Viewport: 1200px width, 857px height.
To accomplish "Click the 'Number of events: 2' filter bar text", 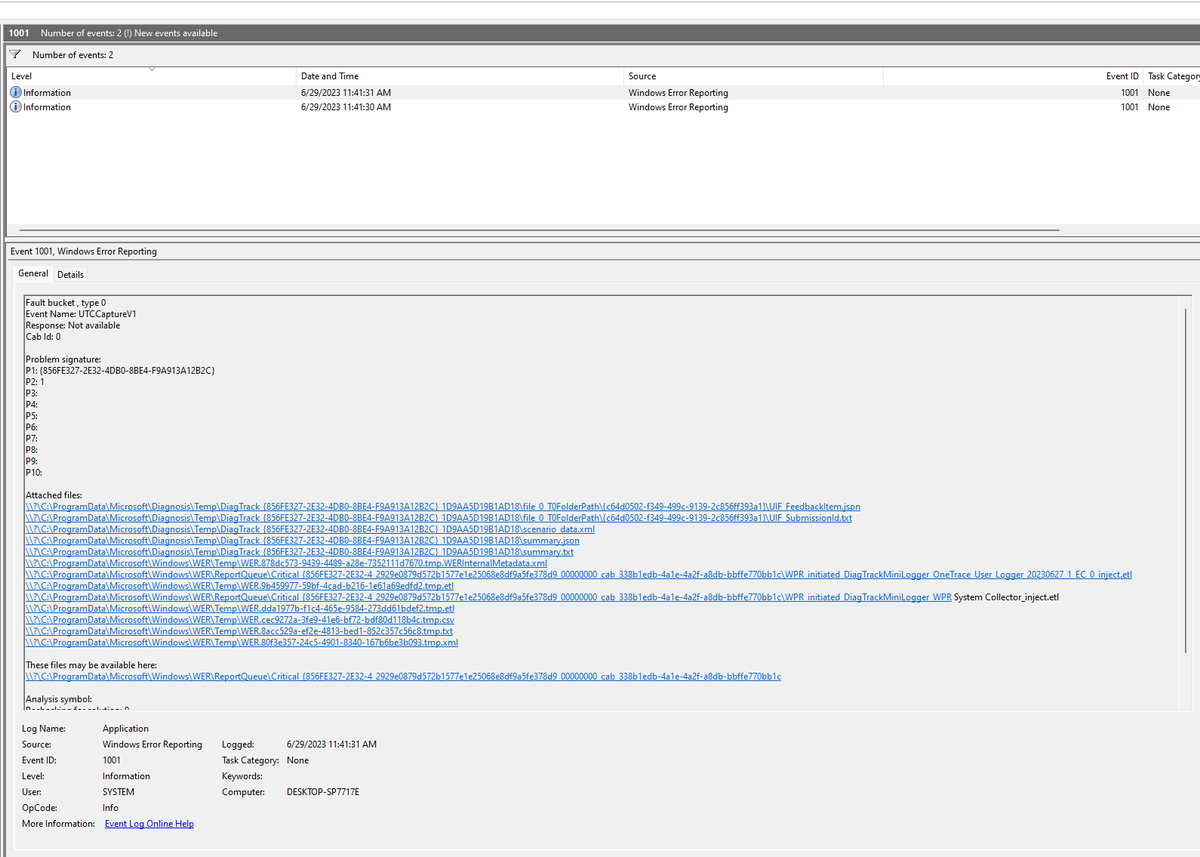I will point(72,54).
